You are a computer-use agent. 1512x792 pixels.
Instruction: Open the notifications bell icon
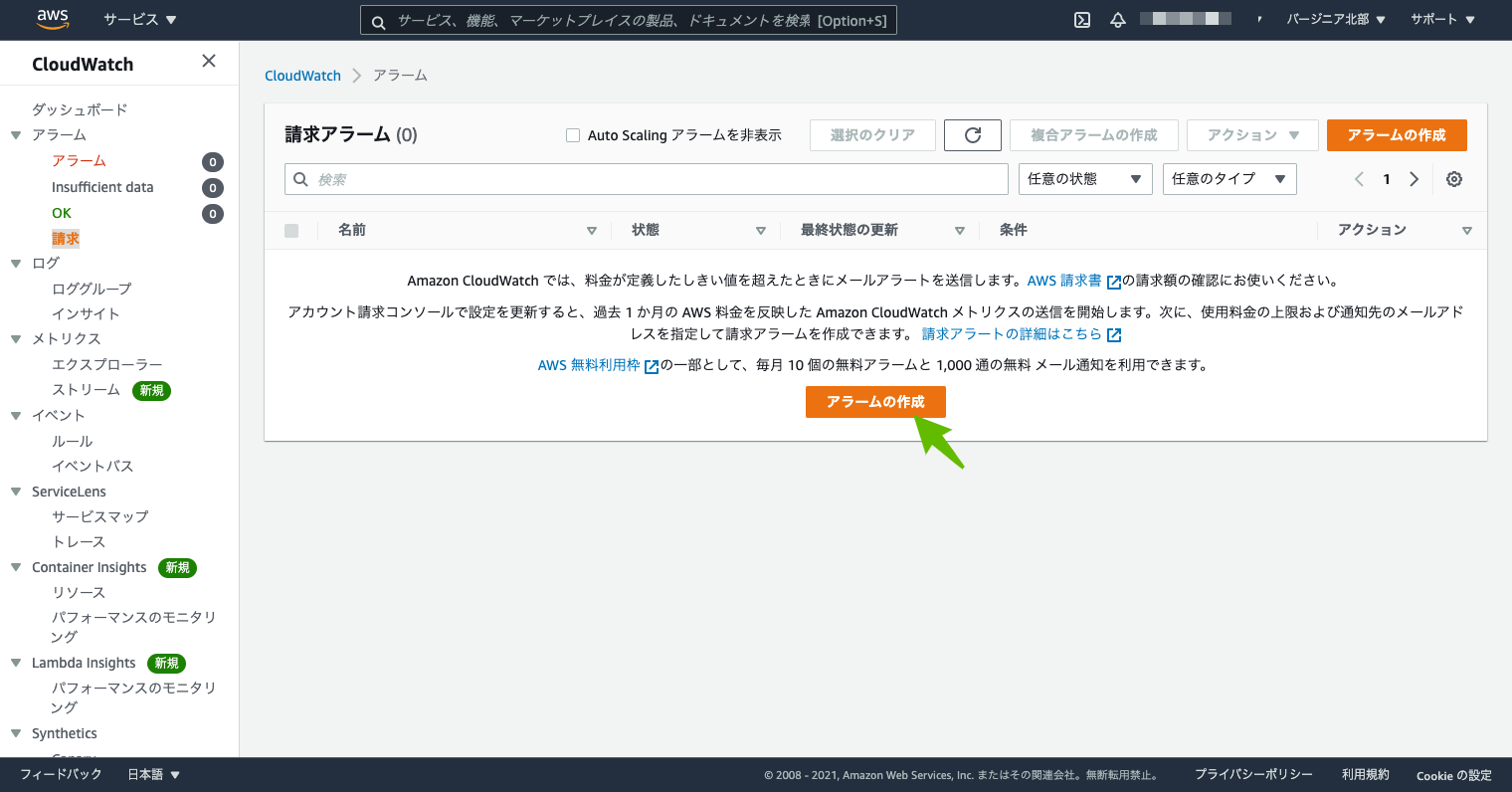tap(1118, 20)
